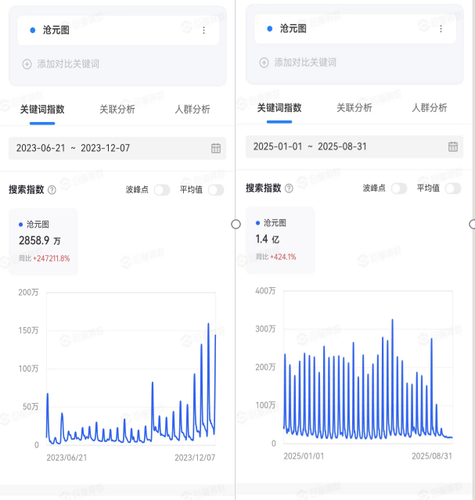Image resolution: width=475 pixels, height=500 pixels.
Task: Select 关键词指数 tab in the right panel
Action: tap(279, 108)
